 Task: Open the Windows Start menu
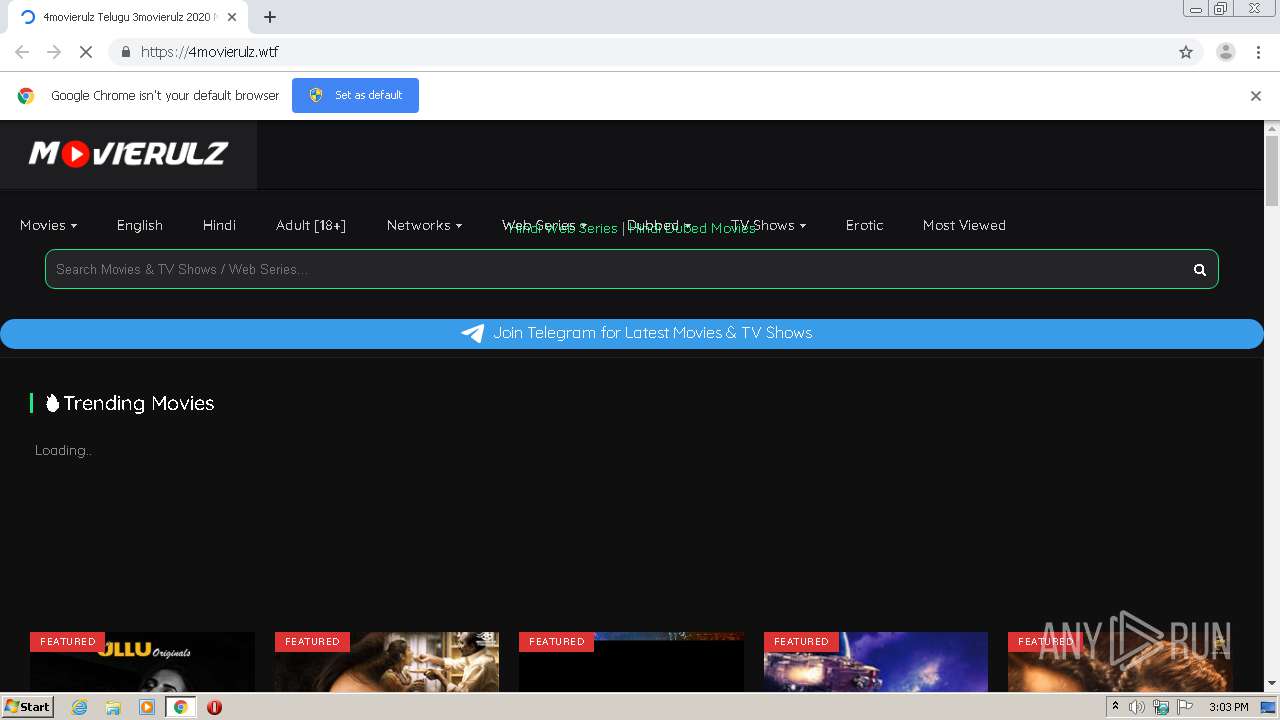[x=27, y=707]
